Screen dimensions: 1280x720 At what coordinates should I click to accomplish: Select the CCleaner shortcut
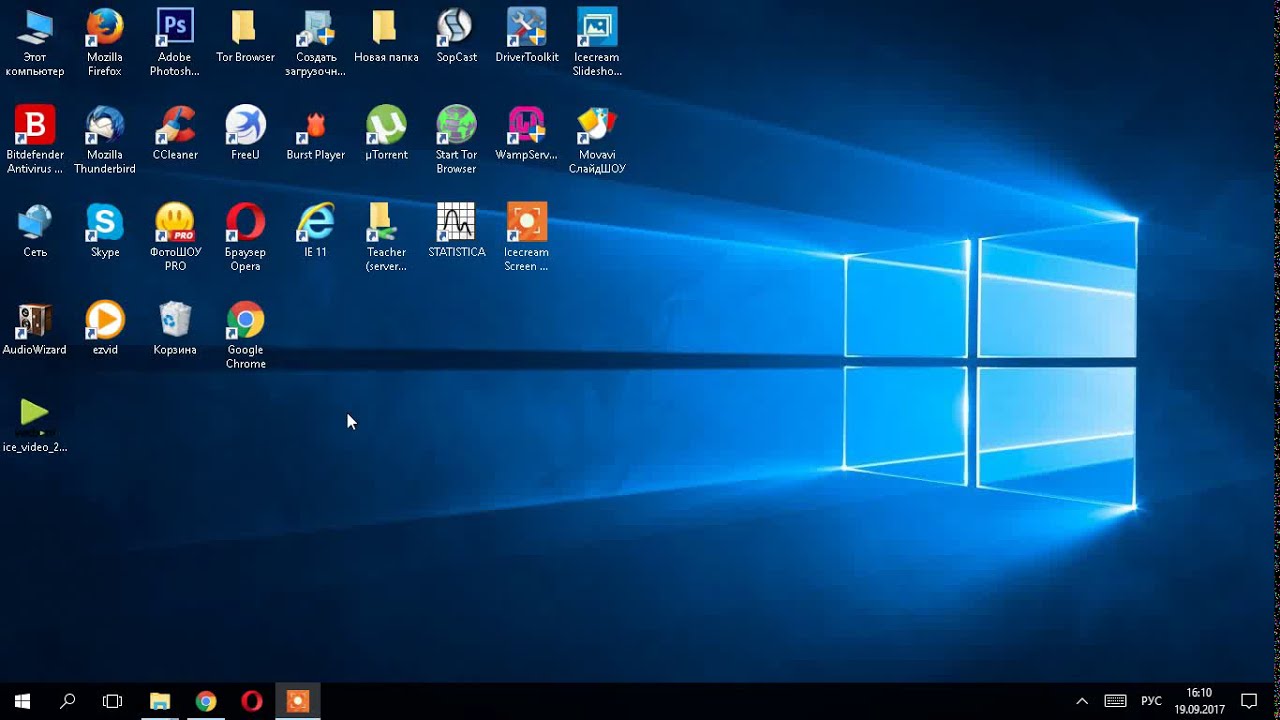click(x=175, y=134)
